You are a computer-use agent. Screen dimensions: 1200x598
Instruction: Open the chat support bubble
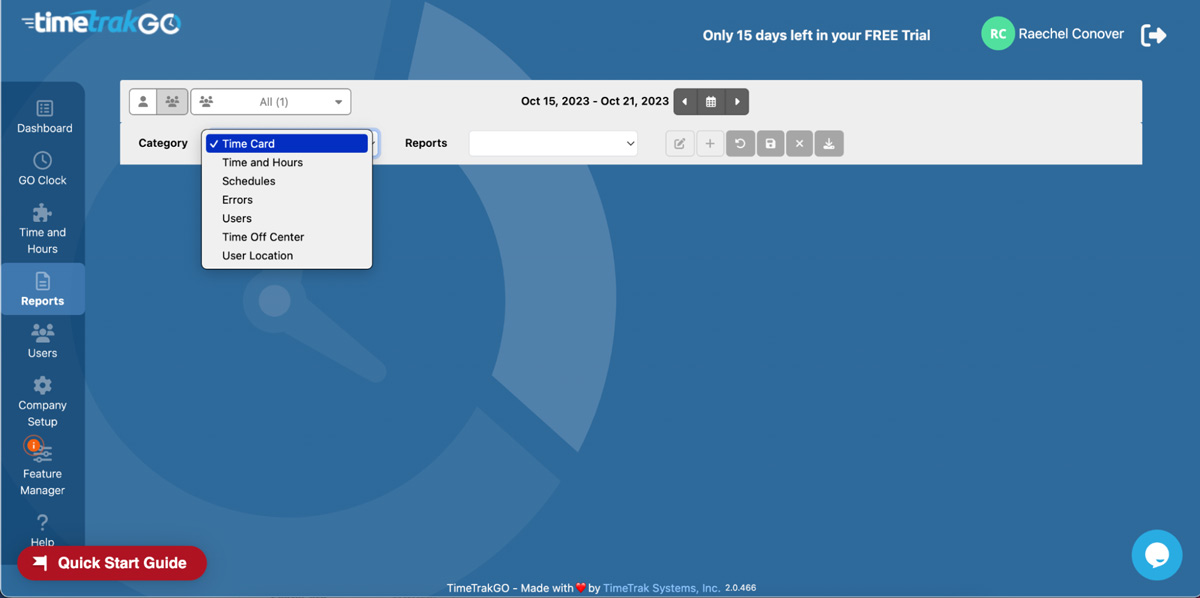1156,555
